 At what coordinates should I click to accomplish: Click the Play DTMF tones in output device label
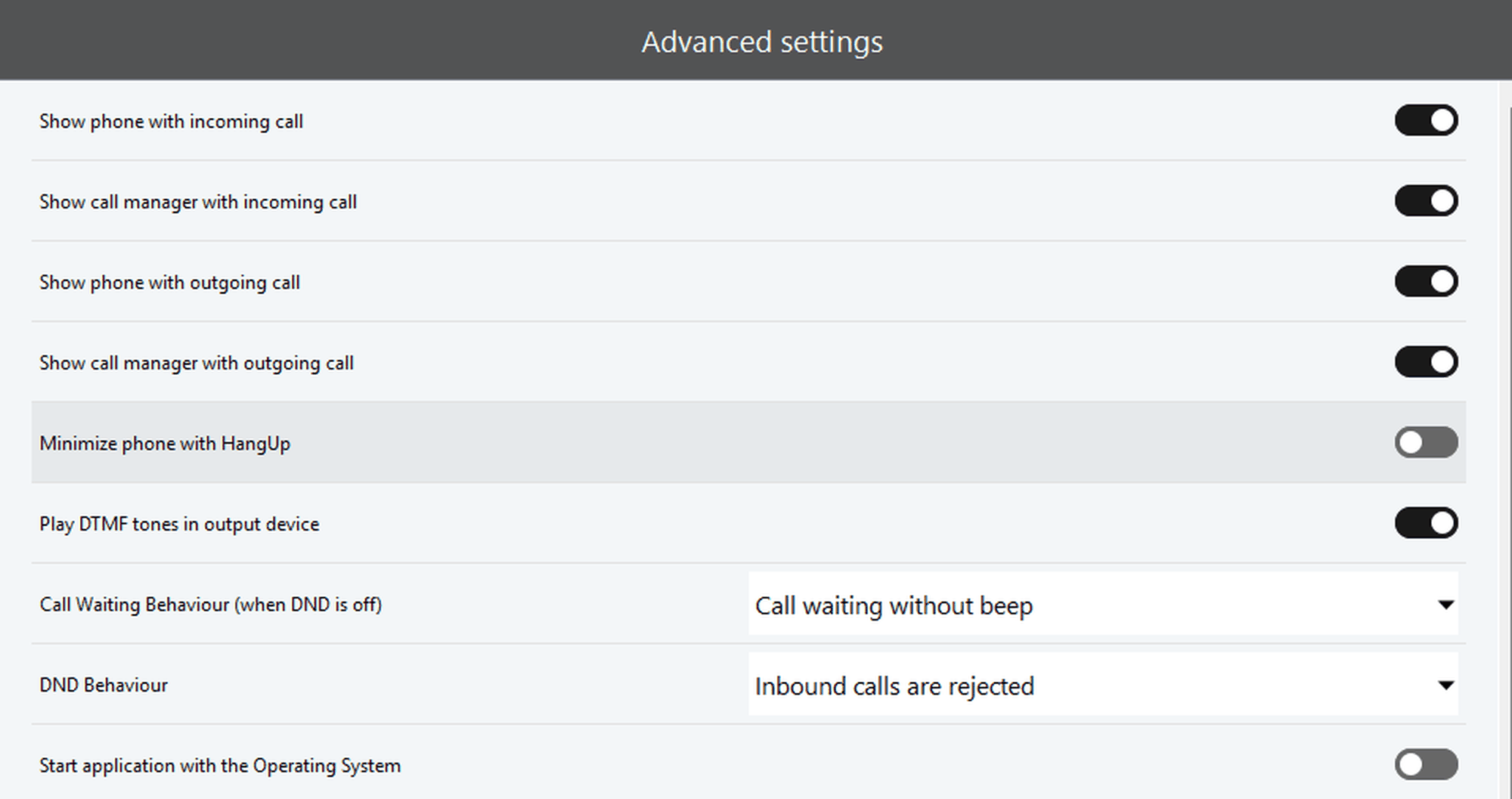pyautogui.click(x=179, y=524)
